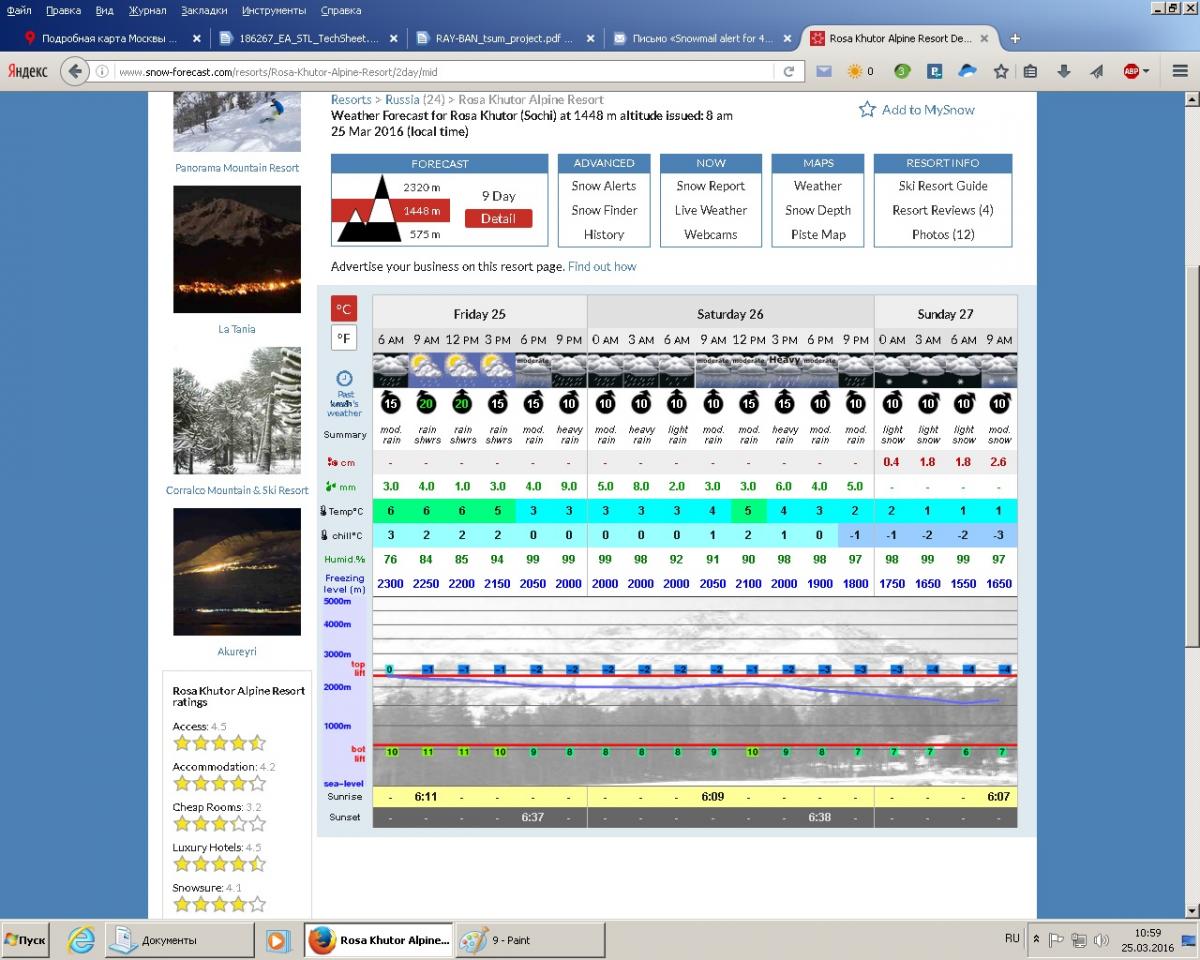
Task: Open the RU input language selector
Action: [x=1012, y=939]
